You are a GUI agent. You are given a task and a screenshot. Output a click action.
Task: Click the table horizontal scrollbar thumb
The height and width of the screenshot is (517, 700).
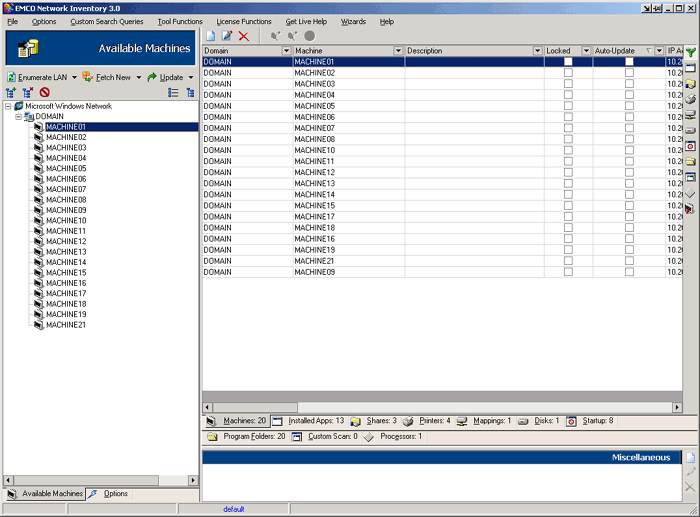pyautogui.click(x=255, y=407)
